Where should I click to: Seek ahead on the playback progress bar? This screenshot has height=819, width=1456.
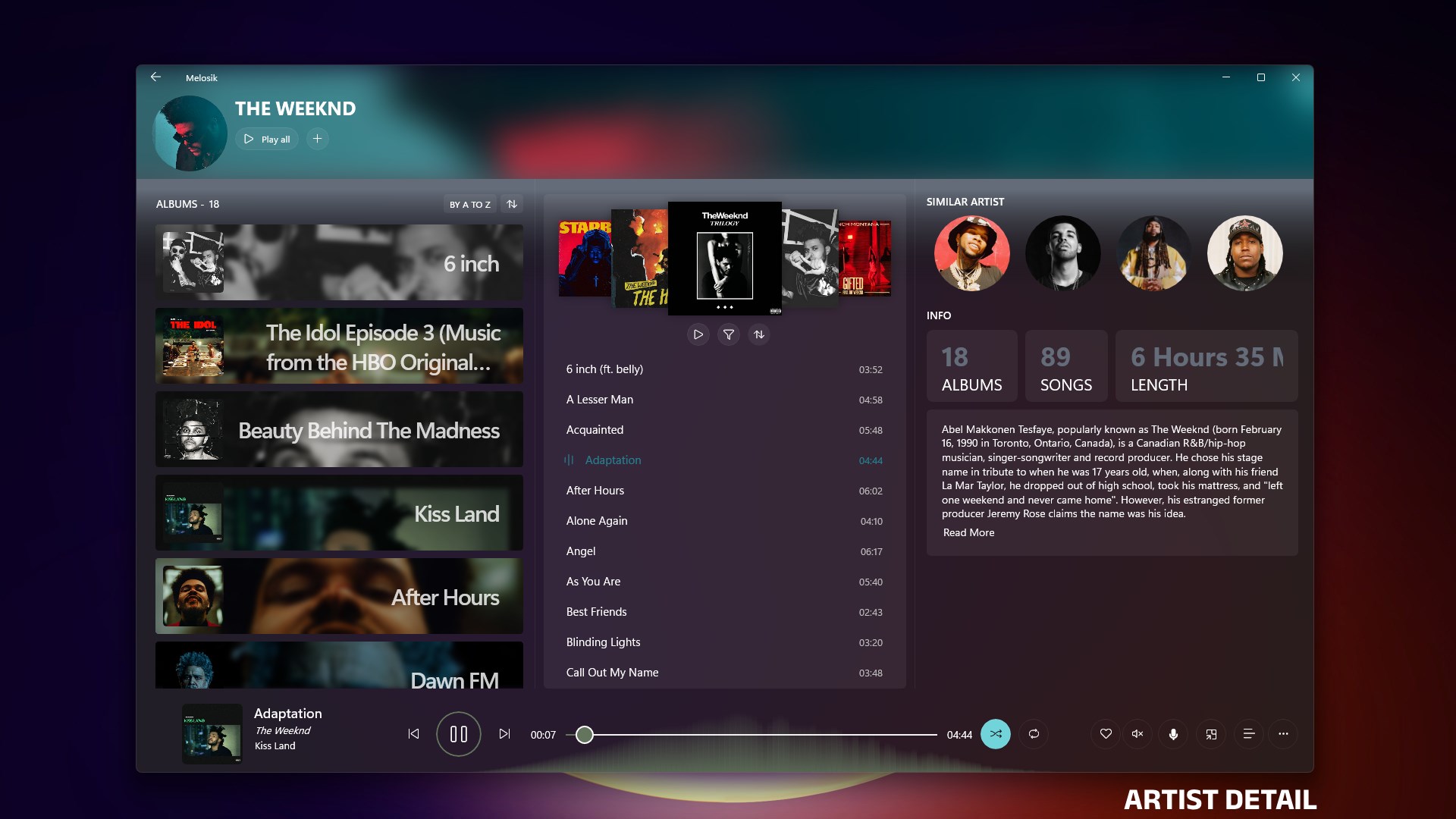coord(758,734)
